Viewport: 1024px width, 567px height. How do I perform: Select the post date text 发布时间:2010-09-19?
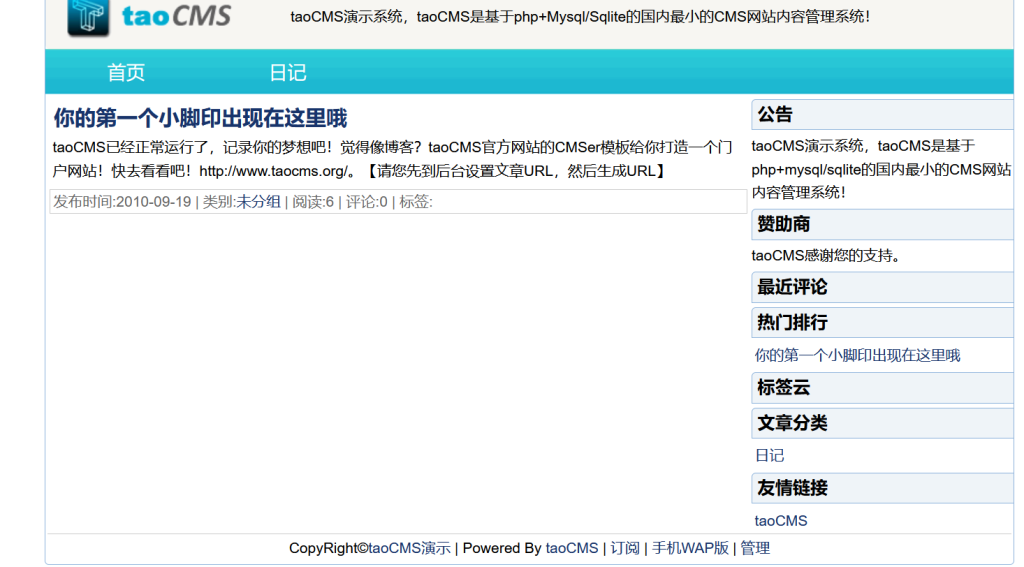tap(122, 202)
